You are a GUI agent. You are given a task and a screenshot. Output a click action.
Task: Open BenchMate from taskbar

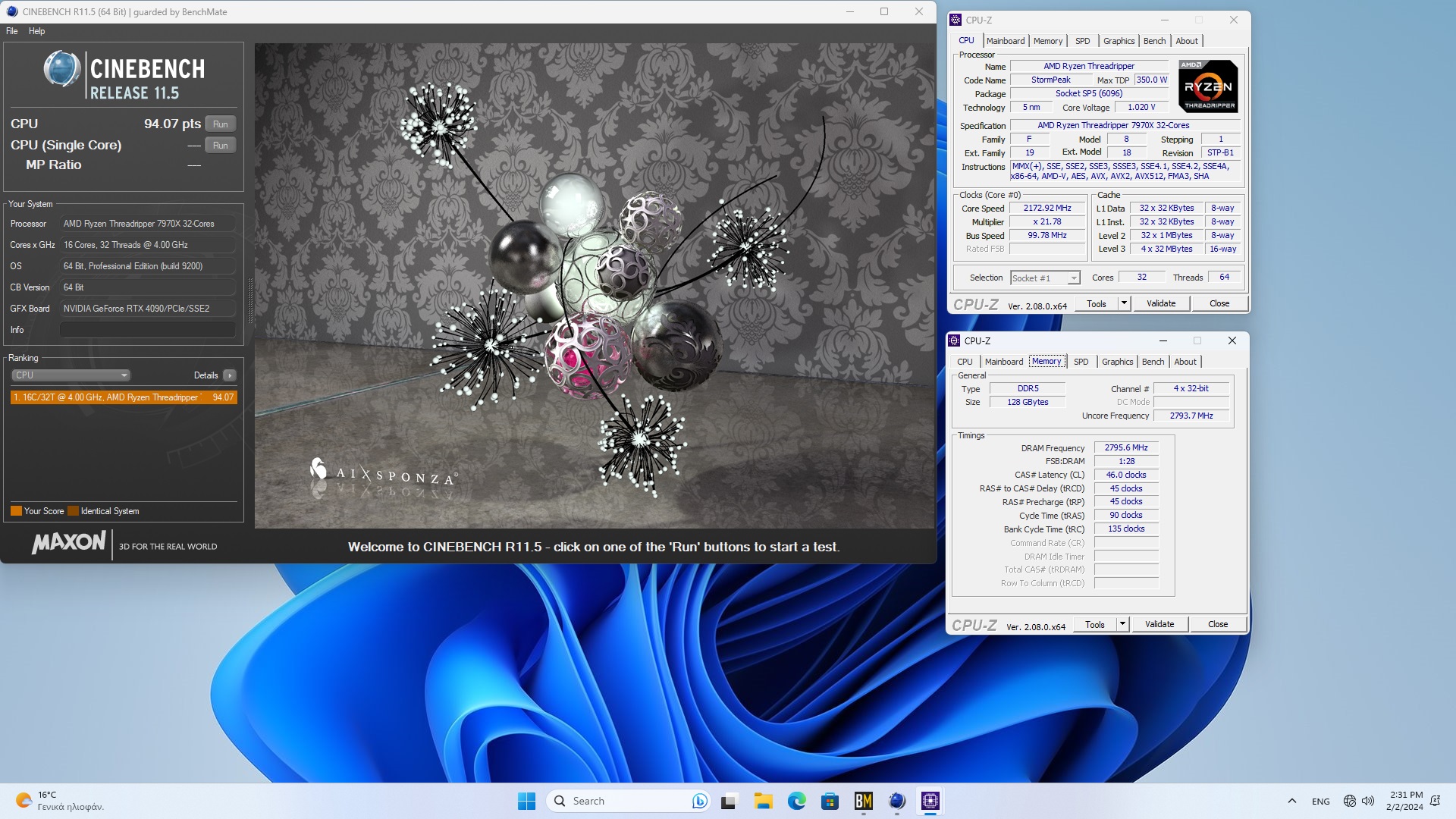(x=863, y=801)
